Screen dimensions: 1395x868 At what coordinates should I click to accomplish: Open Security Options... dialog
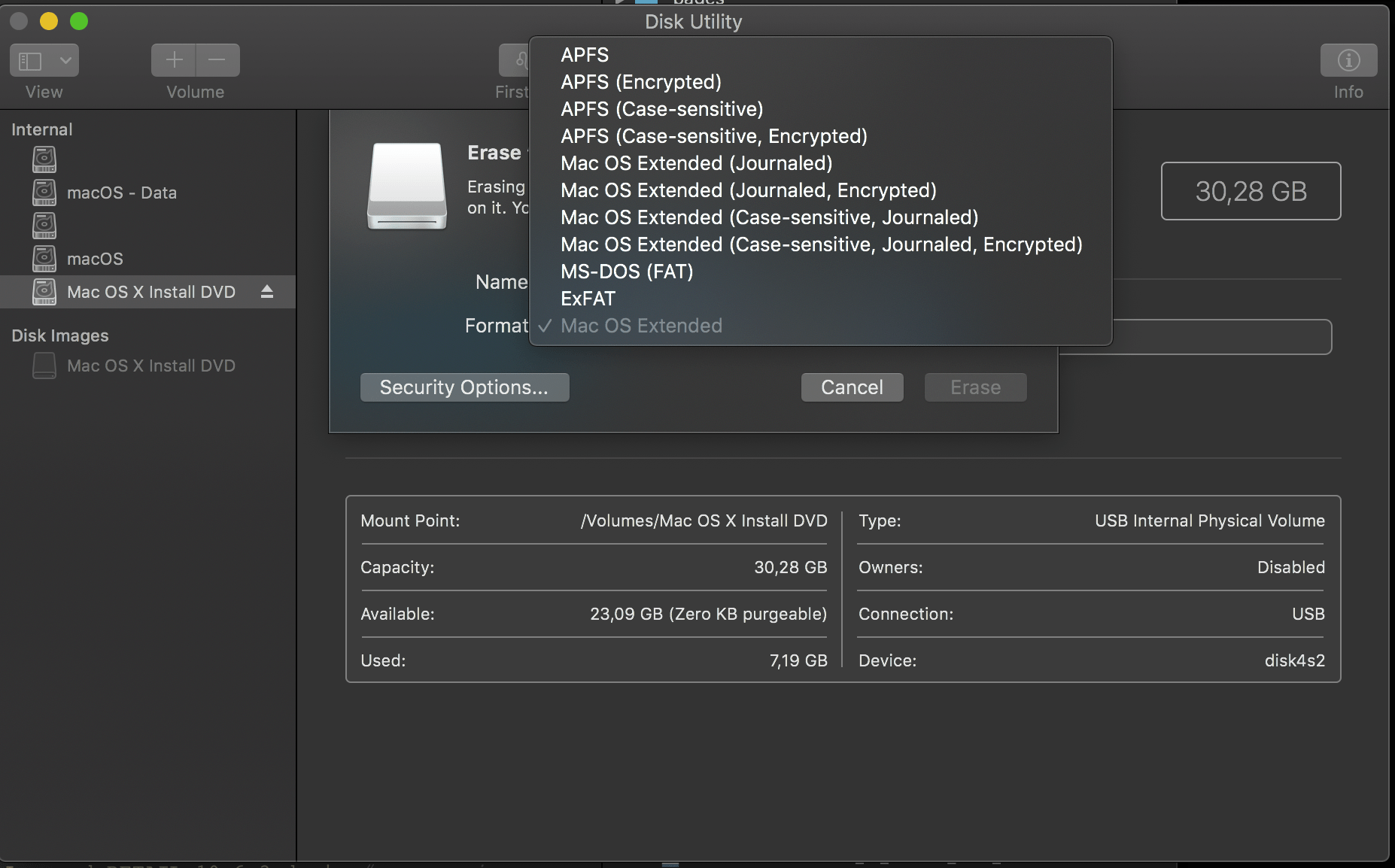464,387
